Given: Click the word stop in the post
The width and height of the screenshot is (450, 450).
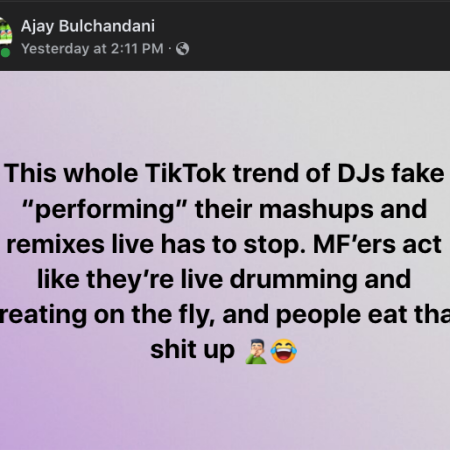Looking at the screenshot, I should coord(274,245).
